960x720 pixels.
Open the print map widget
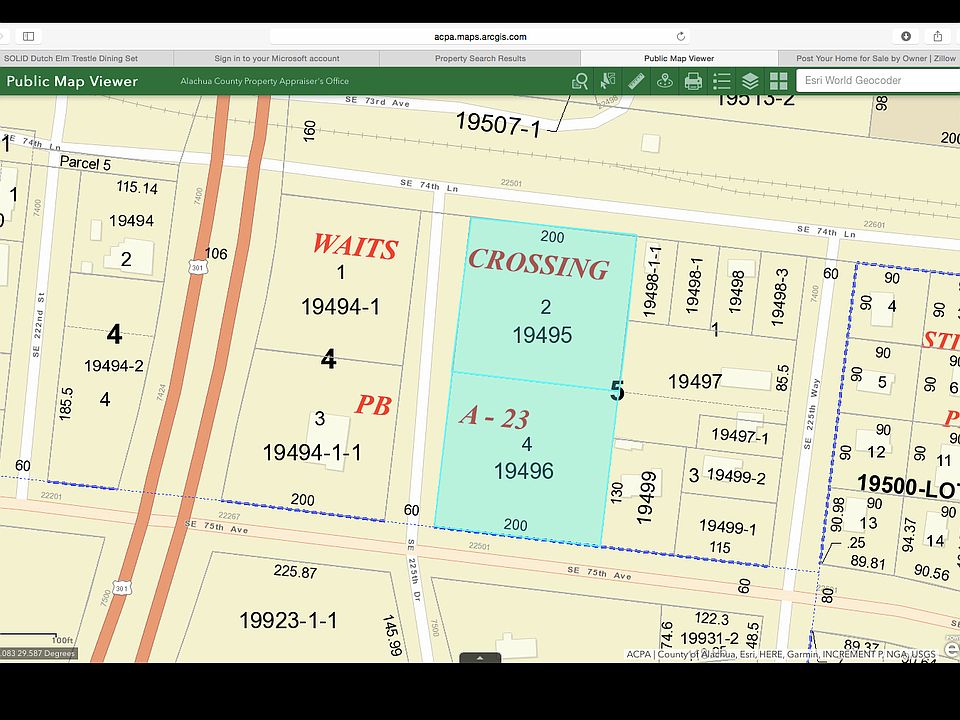click(x=693, y=81)
